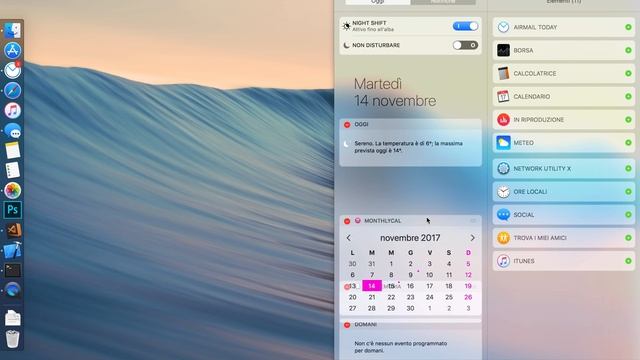Click the 'Martedì 14 novembre' date heading
Viewport: 640px width, 360px height.
395,92
